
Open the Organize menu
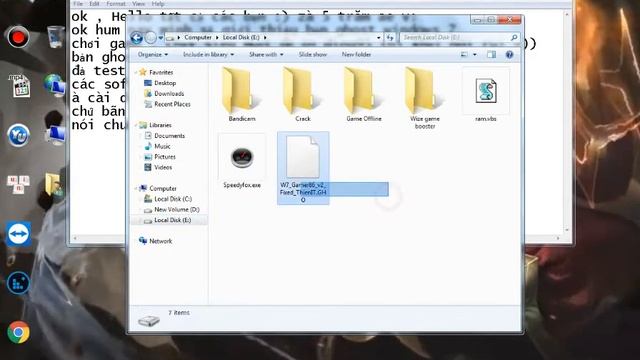point(153,54)
